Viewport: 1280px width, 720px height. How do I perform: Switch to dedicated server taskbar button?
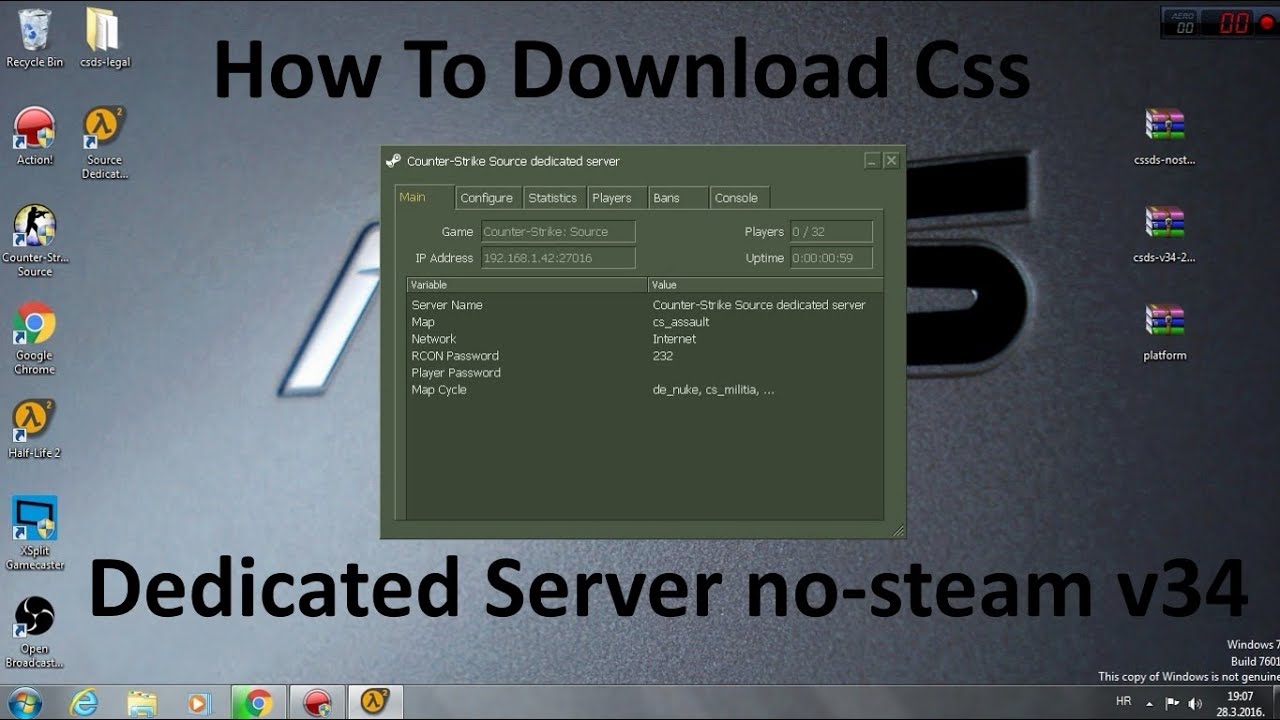pyautogui.click(x=375, y=703)
